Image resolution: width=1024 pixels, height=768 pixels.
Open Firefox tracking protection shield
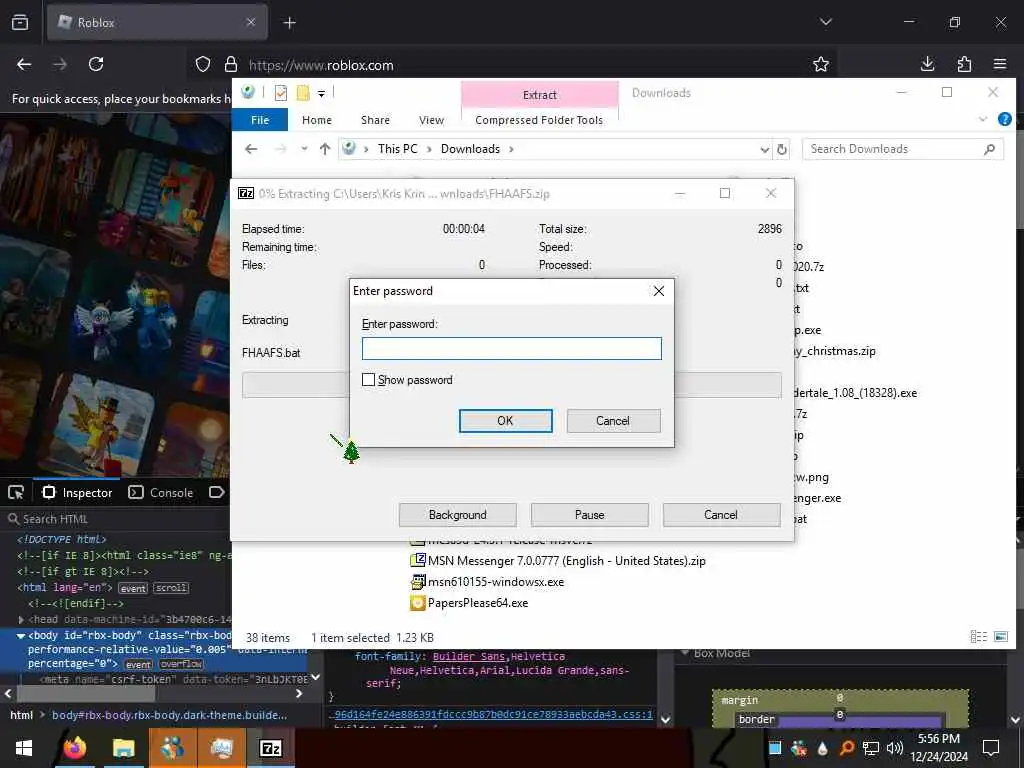pyautogui.click(x=203, y=65)
